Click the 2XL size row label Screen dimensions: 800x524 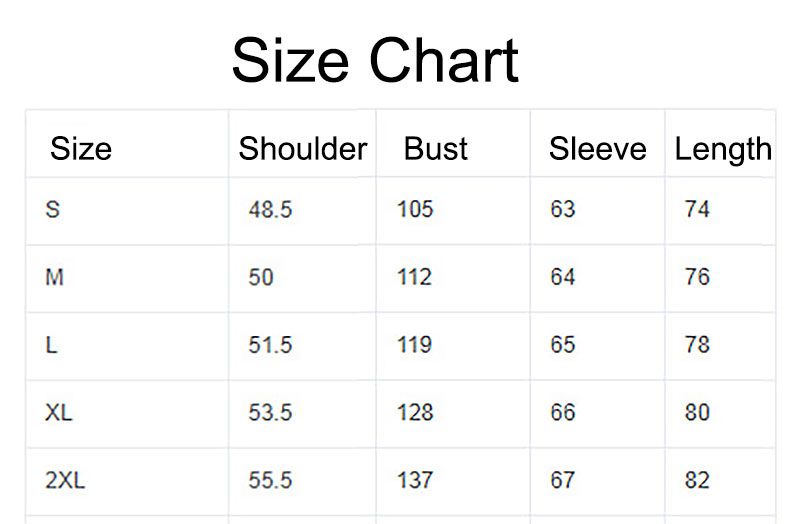click(65, 480)
